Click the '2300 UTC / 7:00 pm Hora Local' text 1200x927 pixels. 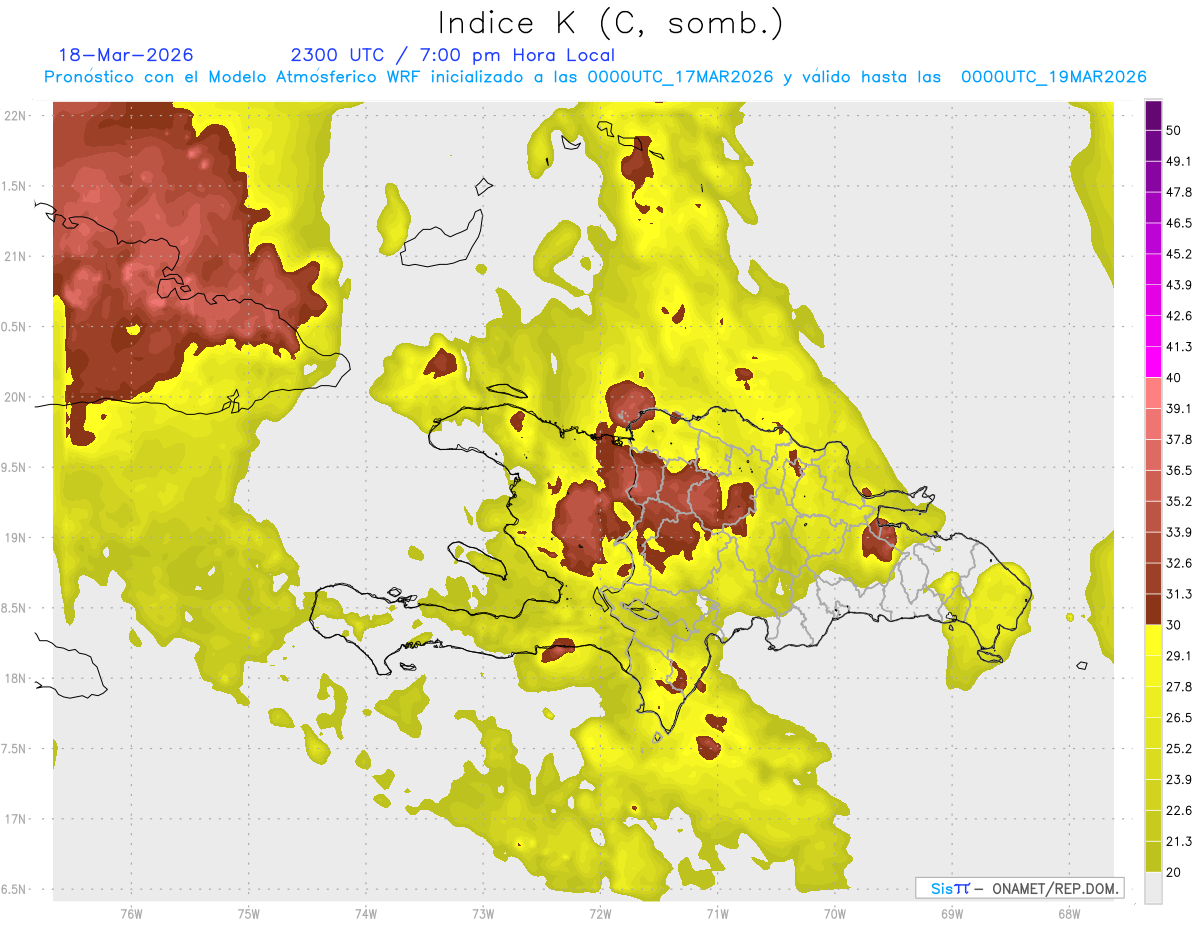[x=452, y=55]
